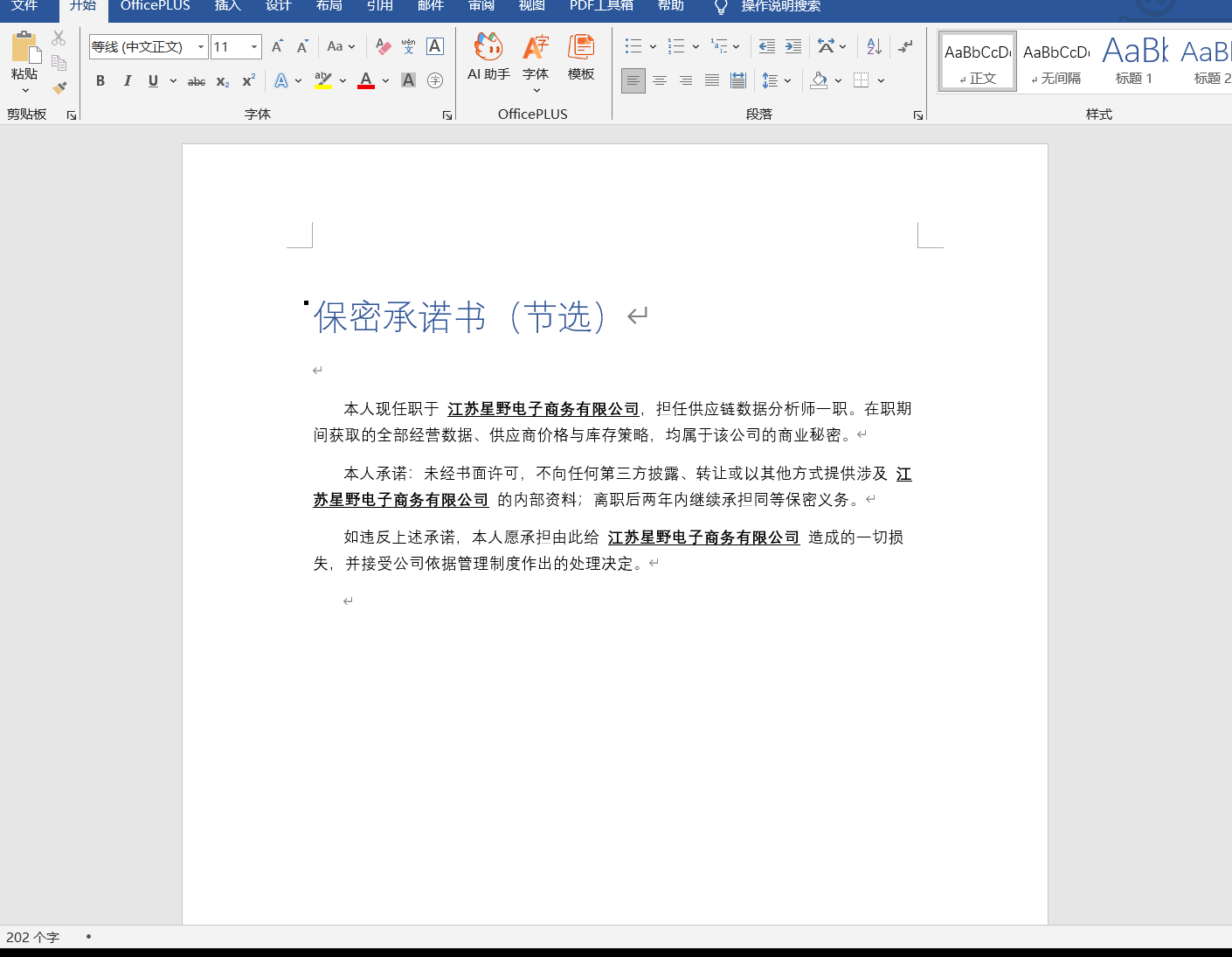The image size is (1232, 957).
Task: Open the 文件 menu
Action: pyautogui.click(x=24, y=7)
